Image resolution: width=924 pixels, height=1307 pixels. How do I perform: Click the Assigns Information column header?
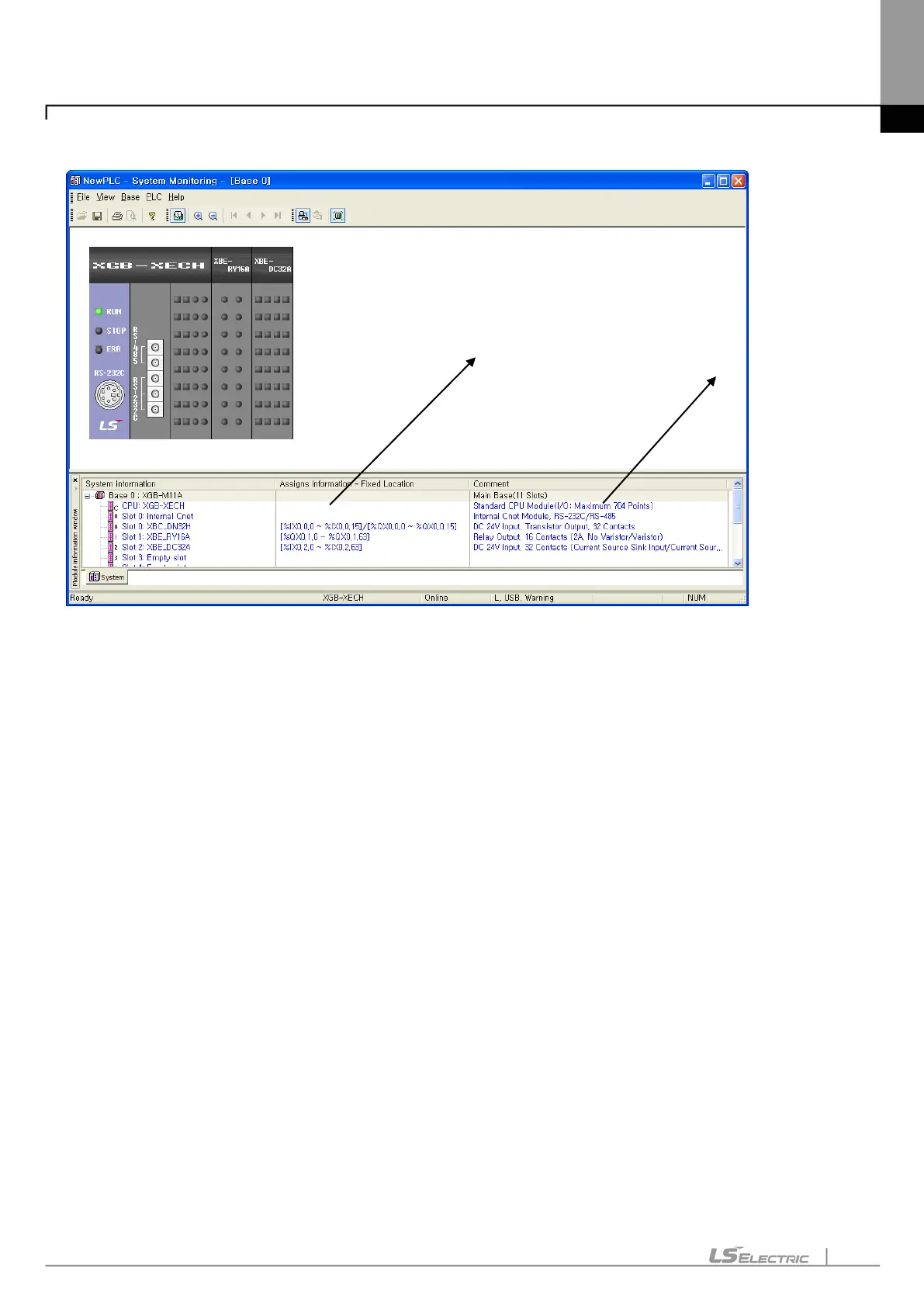point(372,484)
